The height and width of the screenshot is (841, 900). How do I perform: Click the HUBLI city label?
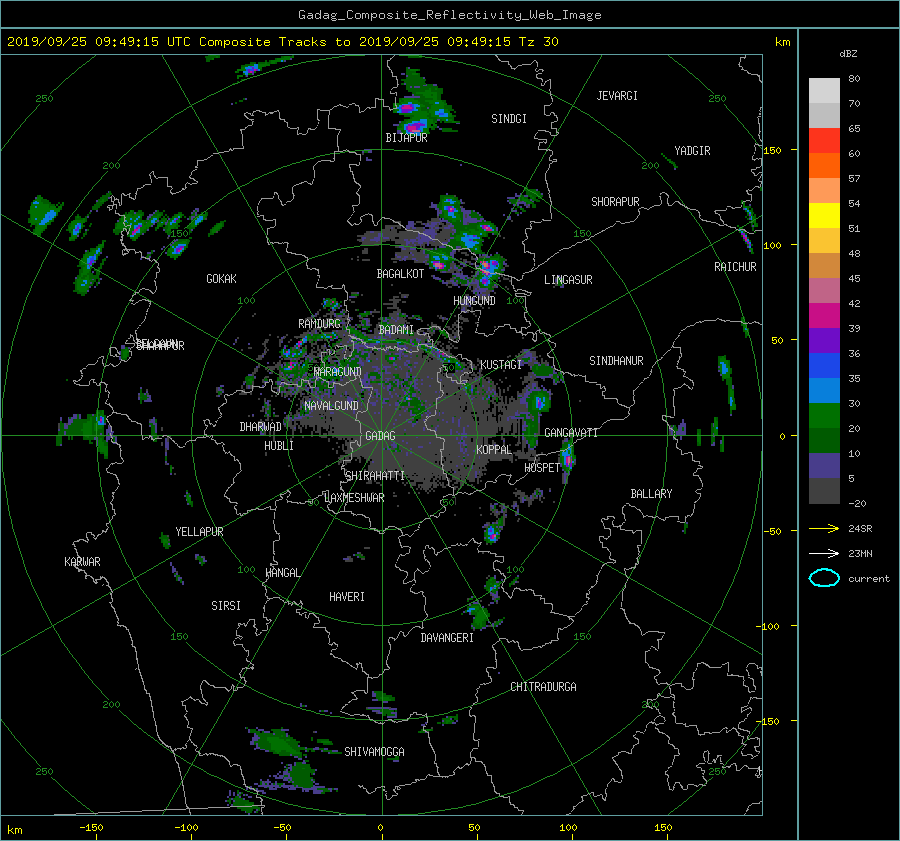(x=279, y=446)
